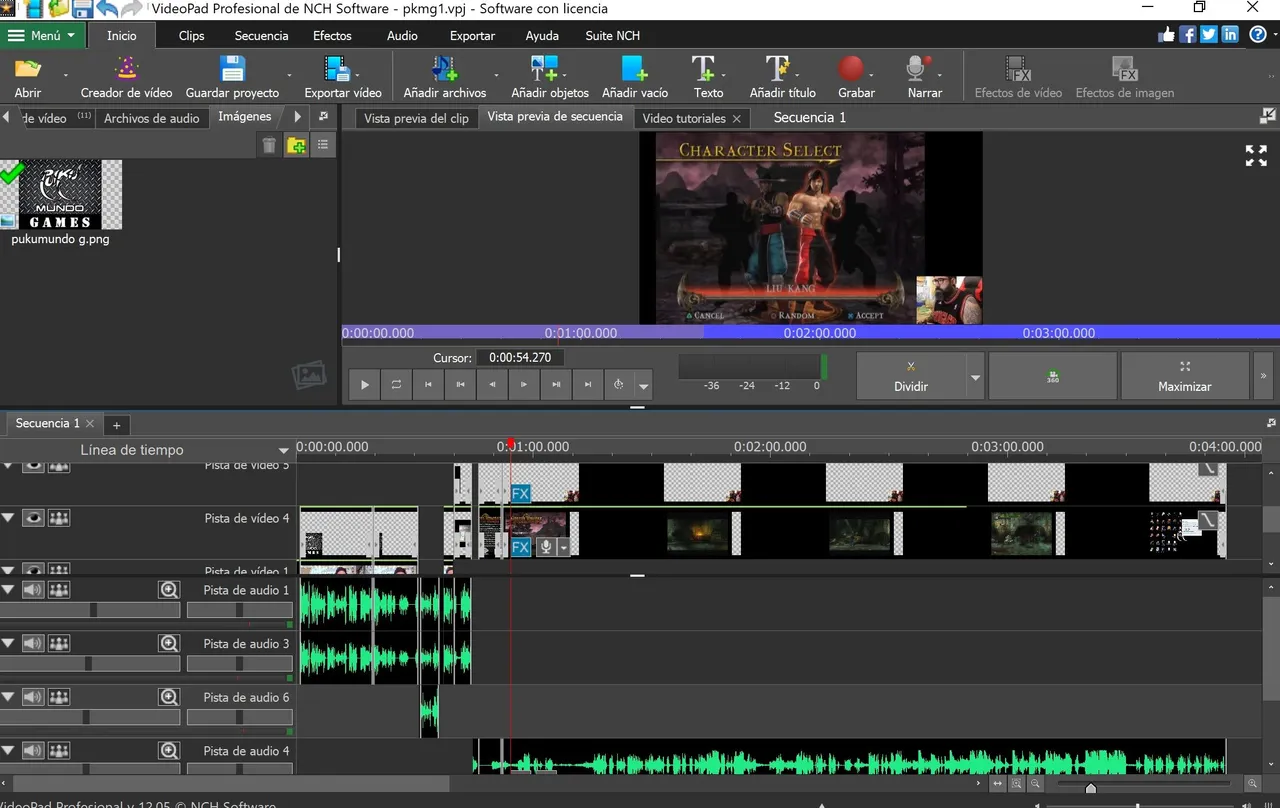Toggle loop playback button
This screenshot has height=808, width=1280.
pyautogui.click(x=396, y=384)
